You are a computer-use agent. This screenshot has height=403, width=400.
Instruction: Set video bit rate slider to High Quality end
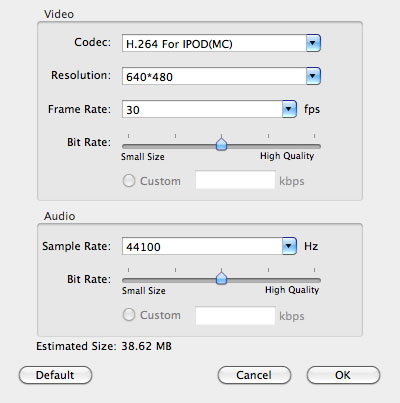tap(314, 146)
